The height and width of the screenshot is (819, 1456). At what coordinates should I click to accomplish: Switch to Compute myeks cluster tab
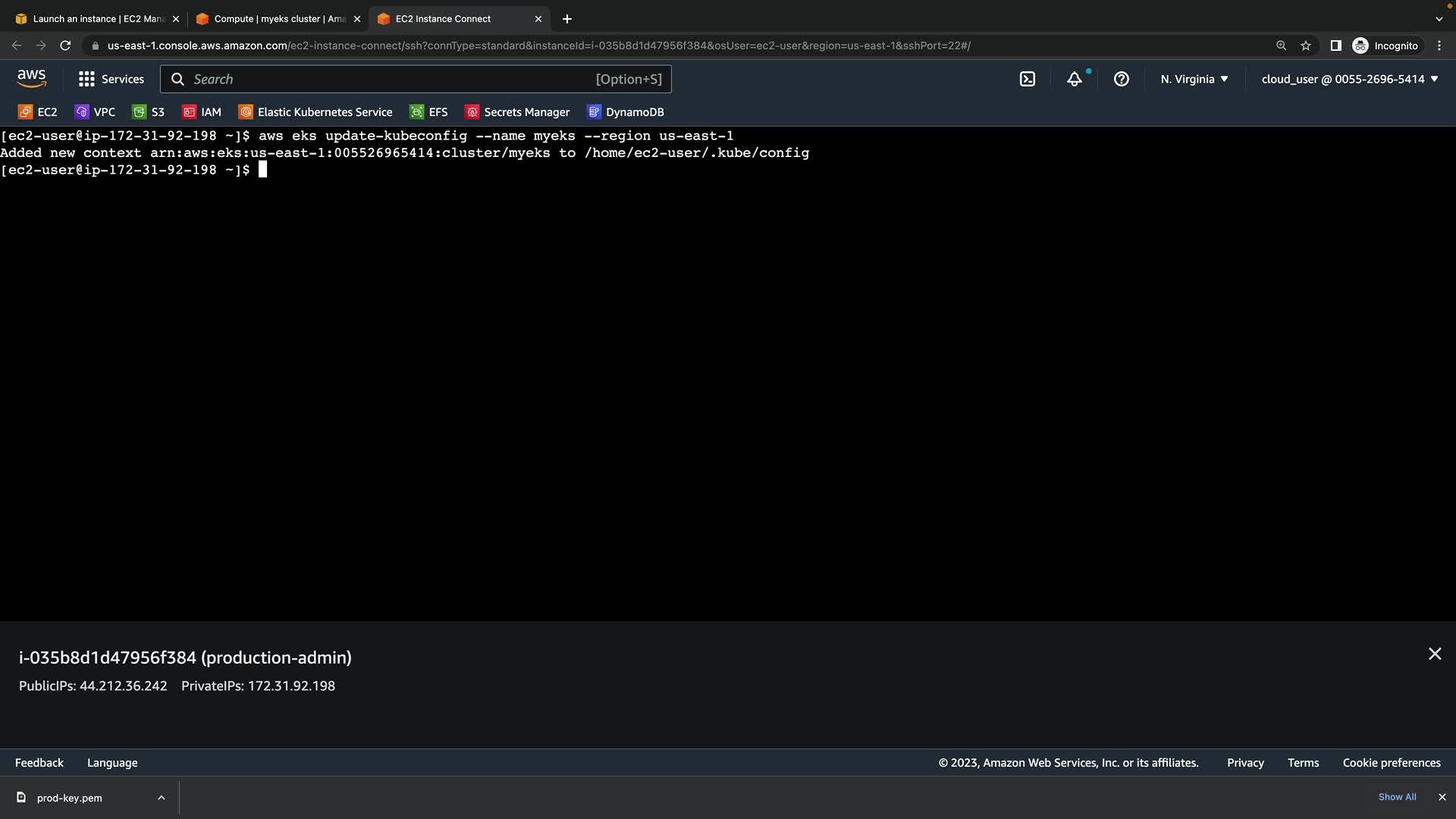click(x=278, y=19)
